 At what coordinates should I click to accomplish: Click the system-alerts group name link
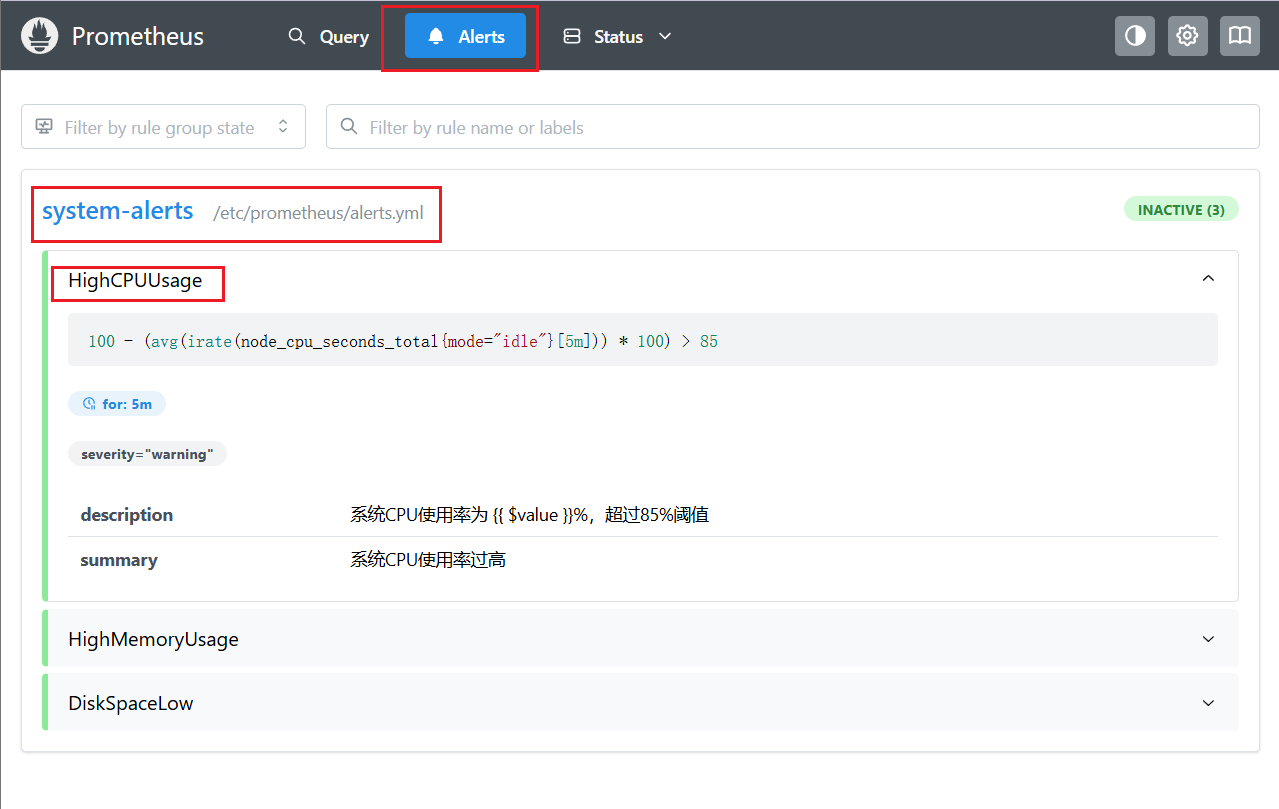pos(118,211)
